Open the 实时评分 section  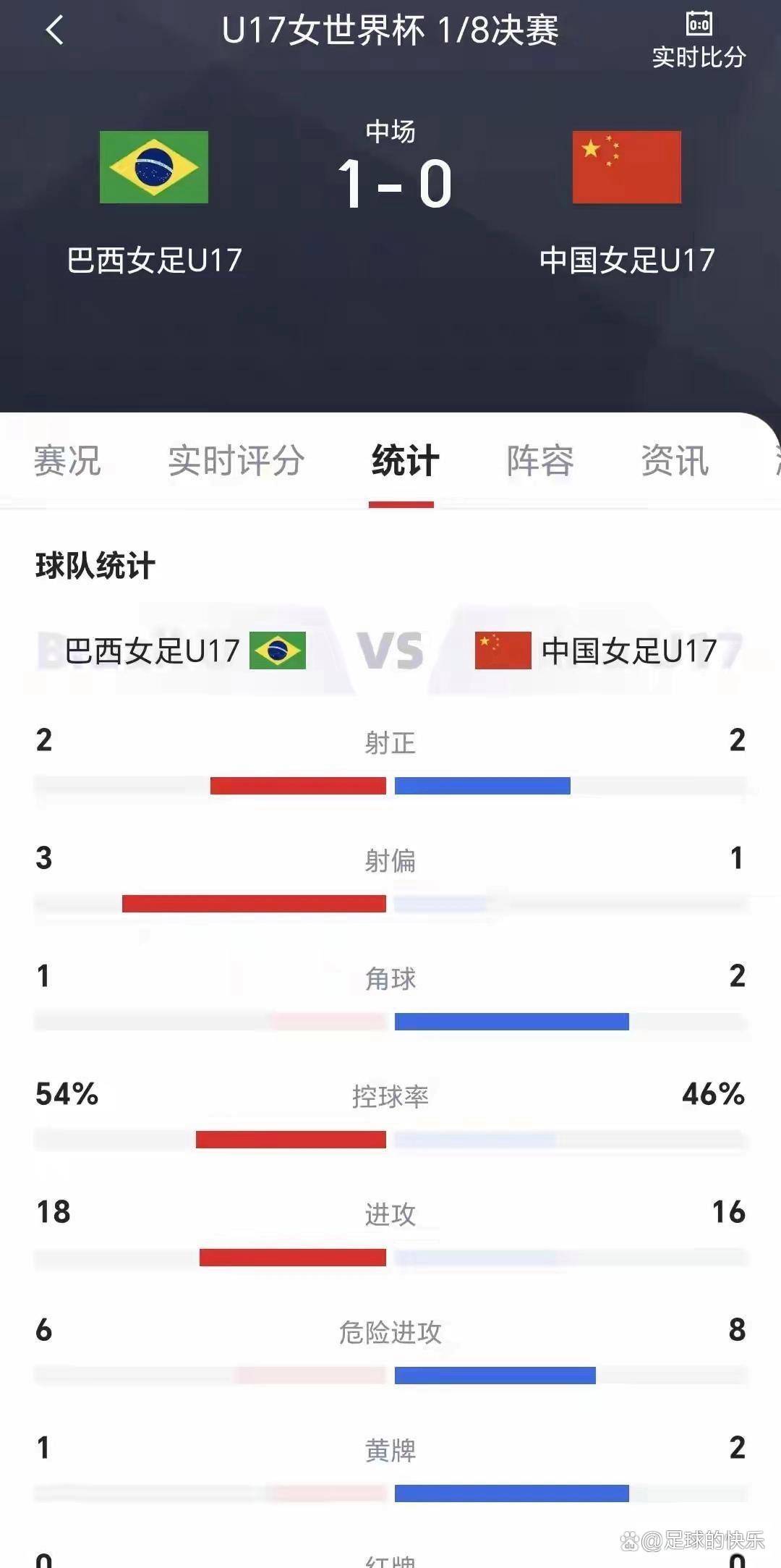[234, 461]
